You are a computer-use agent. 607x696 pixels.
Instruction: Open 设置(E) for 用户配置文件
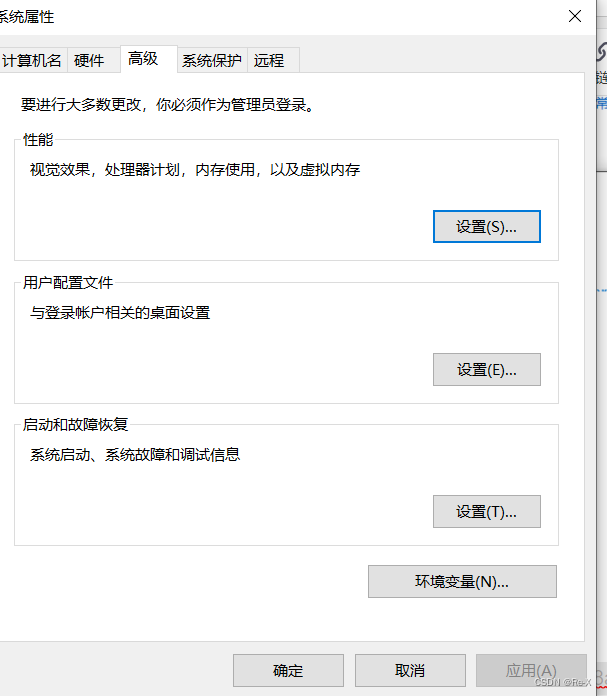pyautogui.click(x=487, y=369)
